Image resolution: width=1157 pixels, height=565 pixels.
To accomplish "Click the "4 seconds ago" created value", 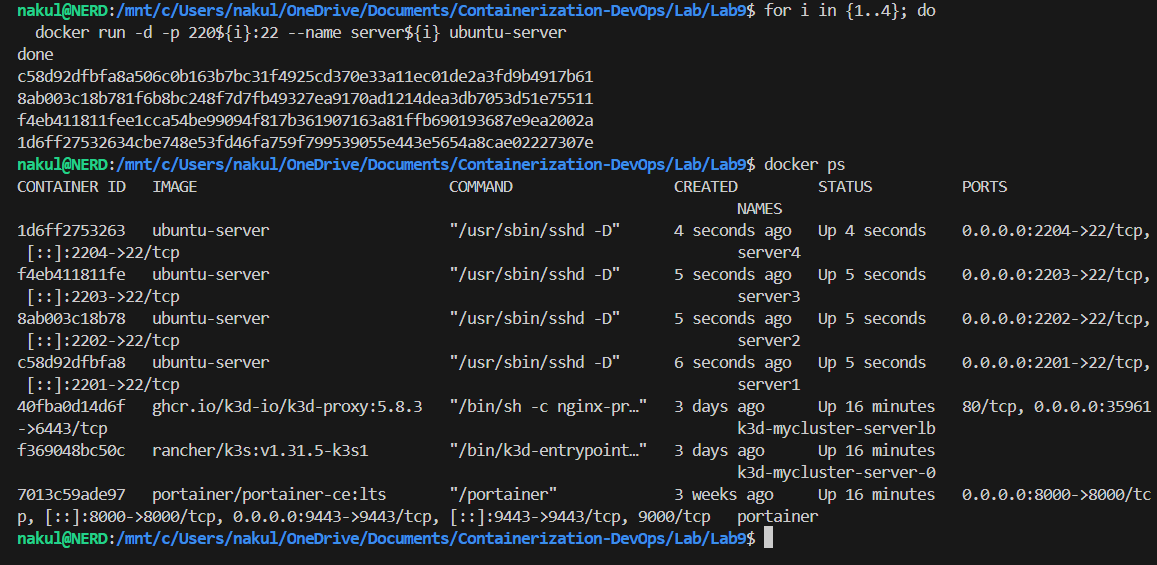I will coord(733,231).
